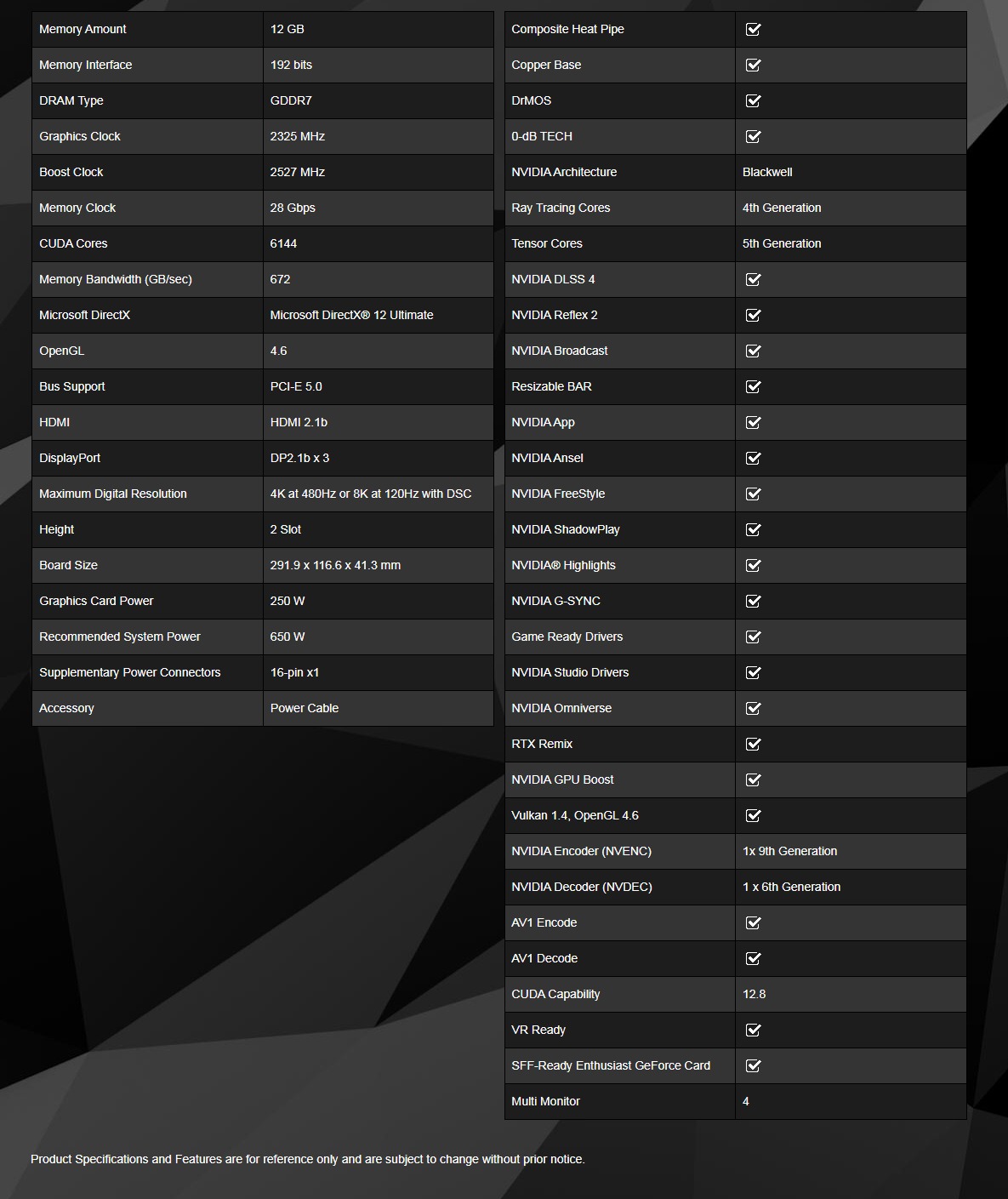Click the Resizable BAR checkmark icon
The width and height of the screenshot is (1008, 1199).
[753, 386]
